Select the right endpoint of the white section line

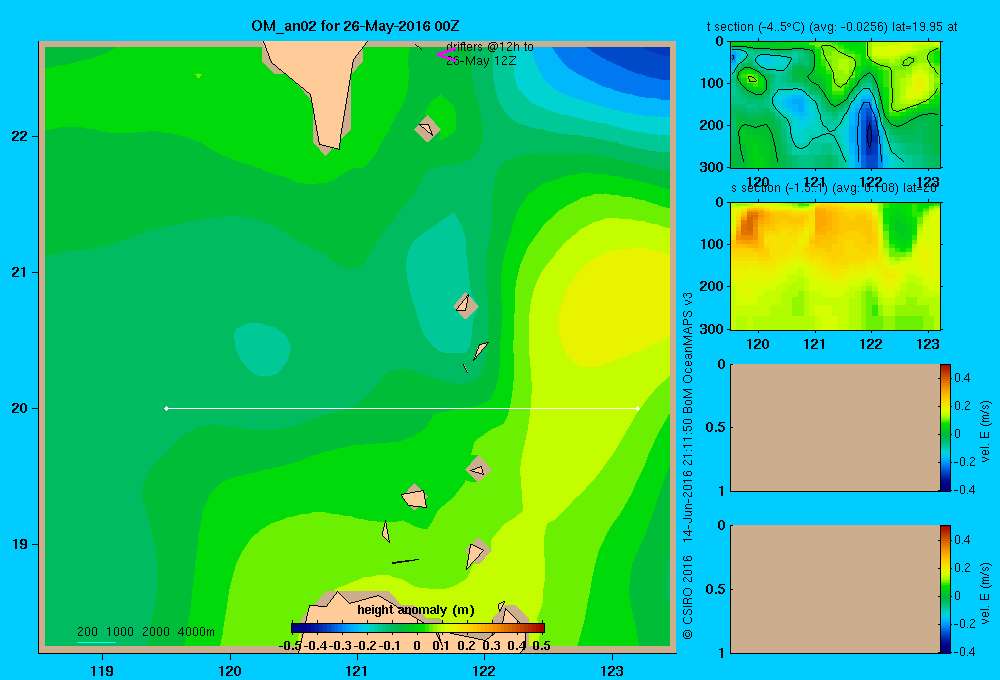tap(638, 408)
